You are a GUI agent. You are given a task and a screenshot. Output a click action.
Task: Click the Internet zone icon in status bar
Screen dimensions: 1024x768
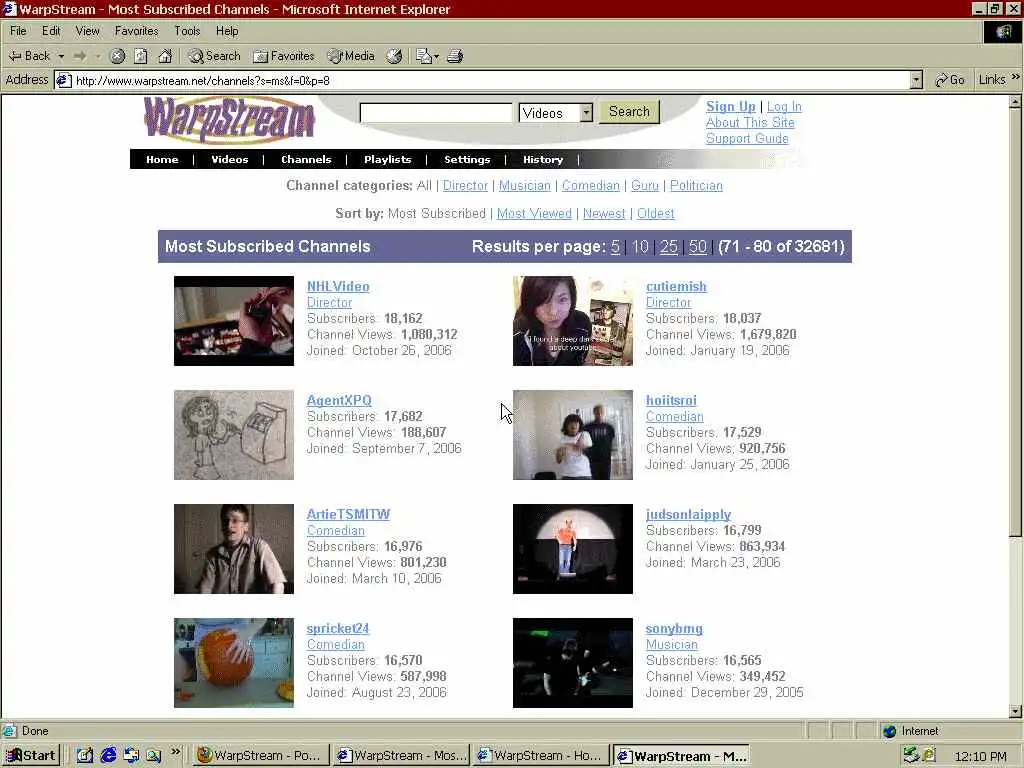pos(889,731)
